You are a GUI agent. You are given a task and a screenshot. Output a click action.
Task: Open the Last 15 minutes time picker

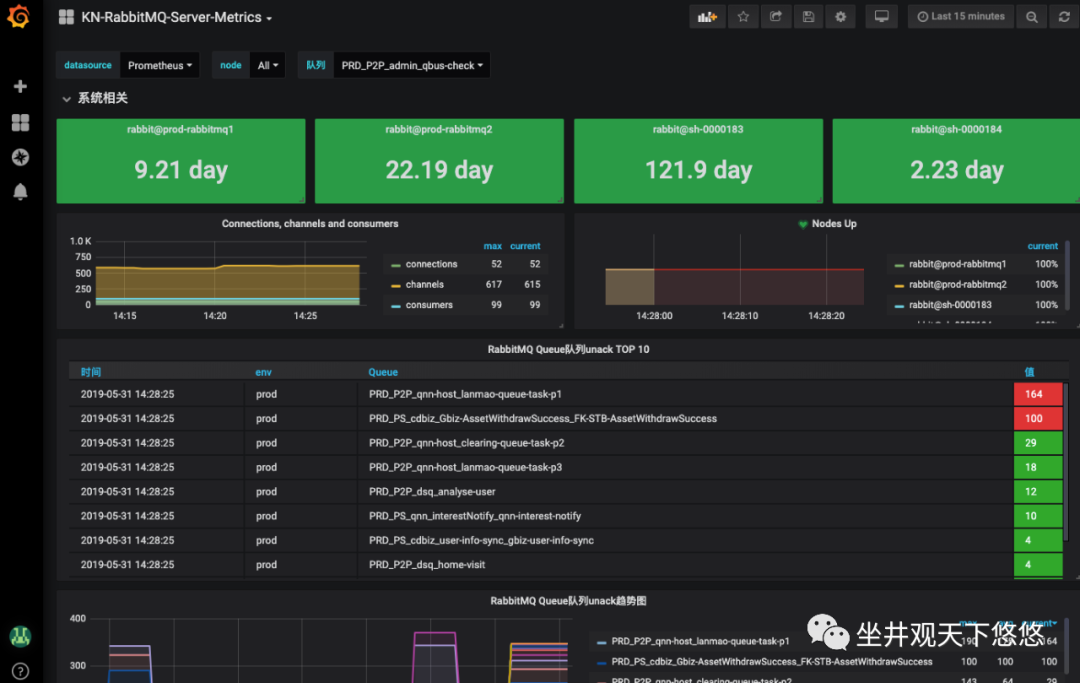[960, 16]
